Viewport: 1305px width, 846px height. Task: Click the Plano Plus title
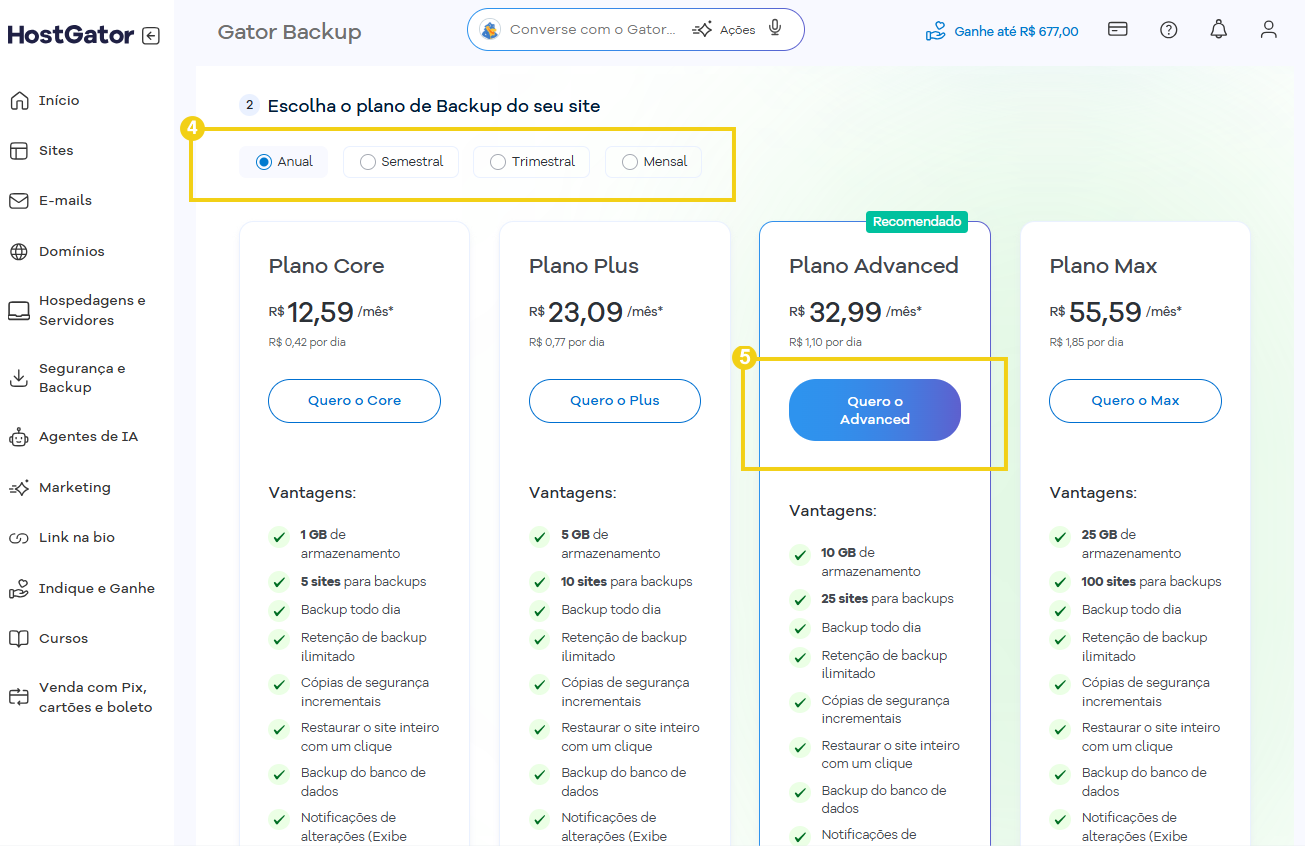pyautogui.click(x=584, y=266)
